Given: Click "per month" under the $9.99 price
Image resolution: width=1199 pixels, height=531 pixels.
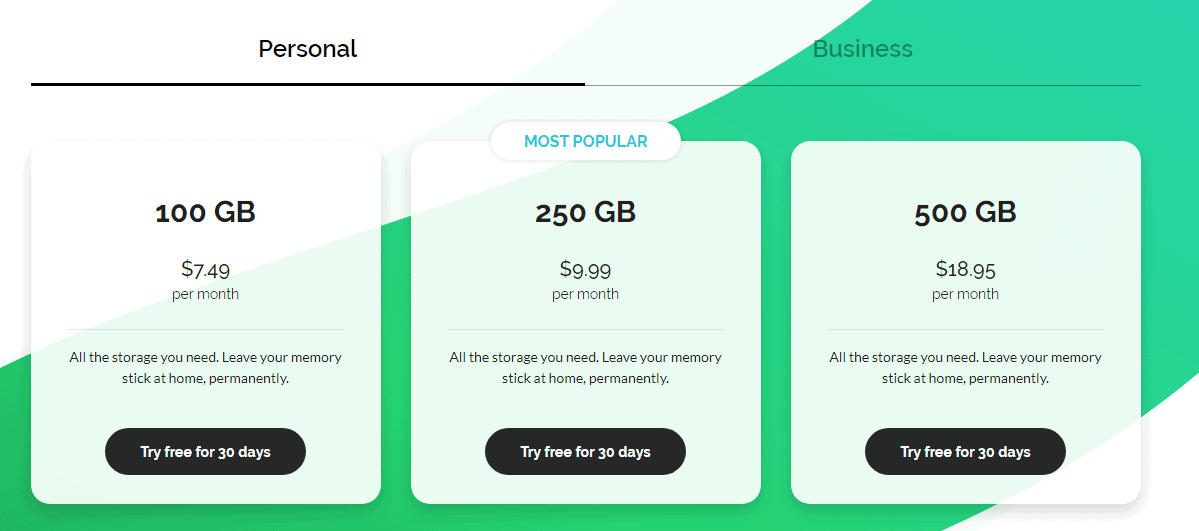Looking at the screenshot, I should coord(585,294).
